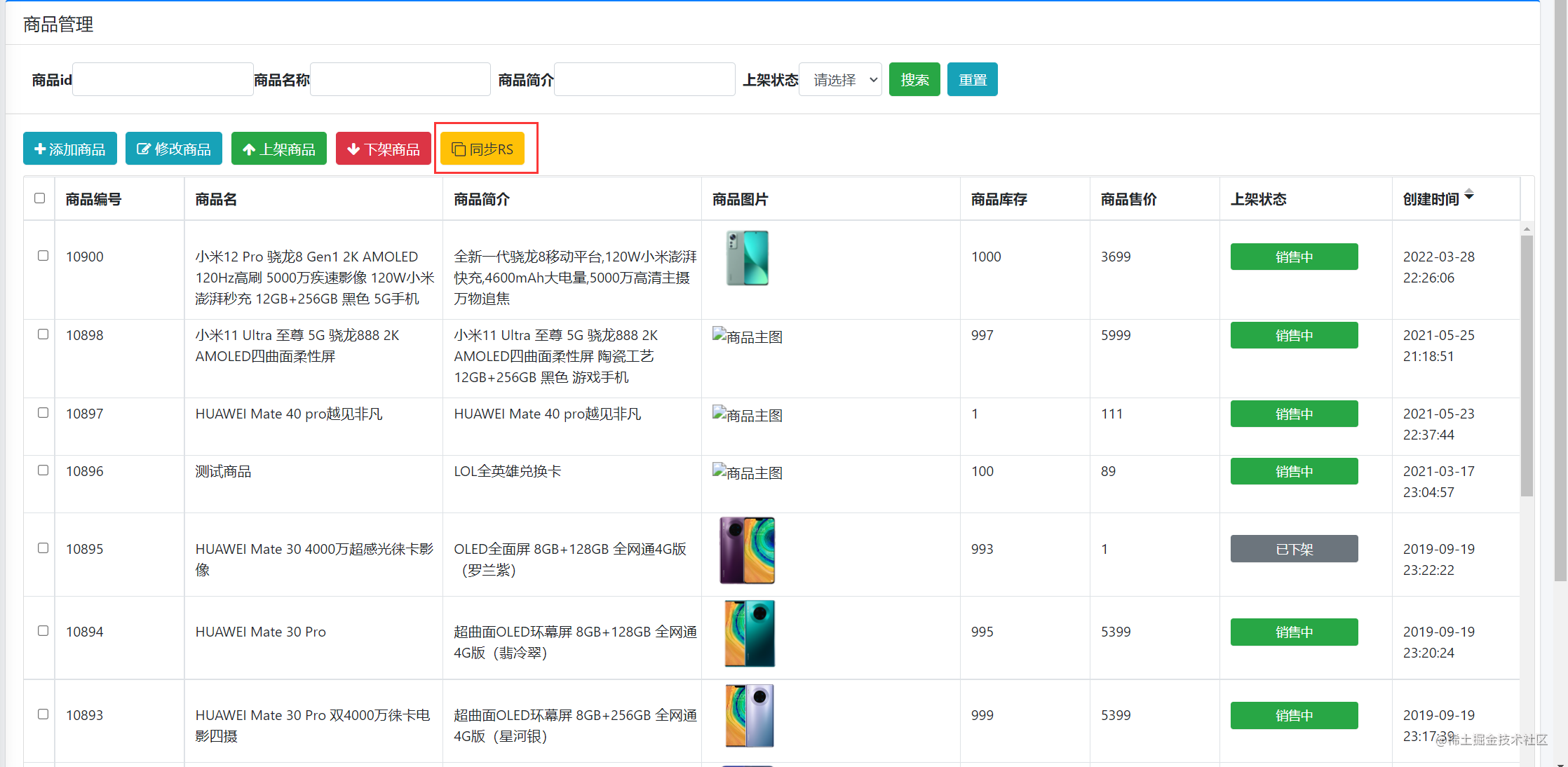Focus the 商品id input field
This screenshot has width=1568, height=767.
163,80
